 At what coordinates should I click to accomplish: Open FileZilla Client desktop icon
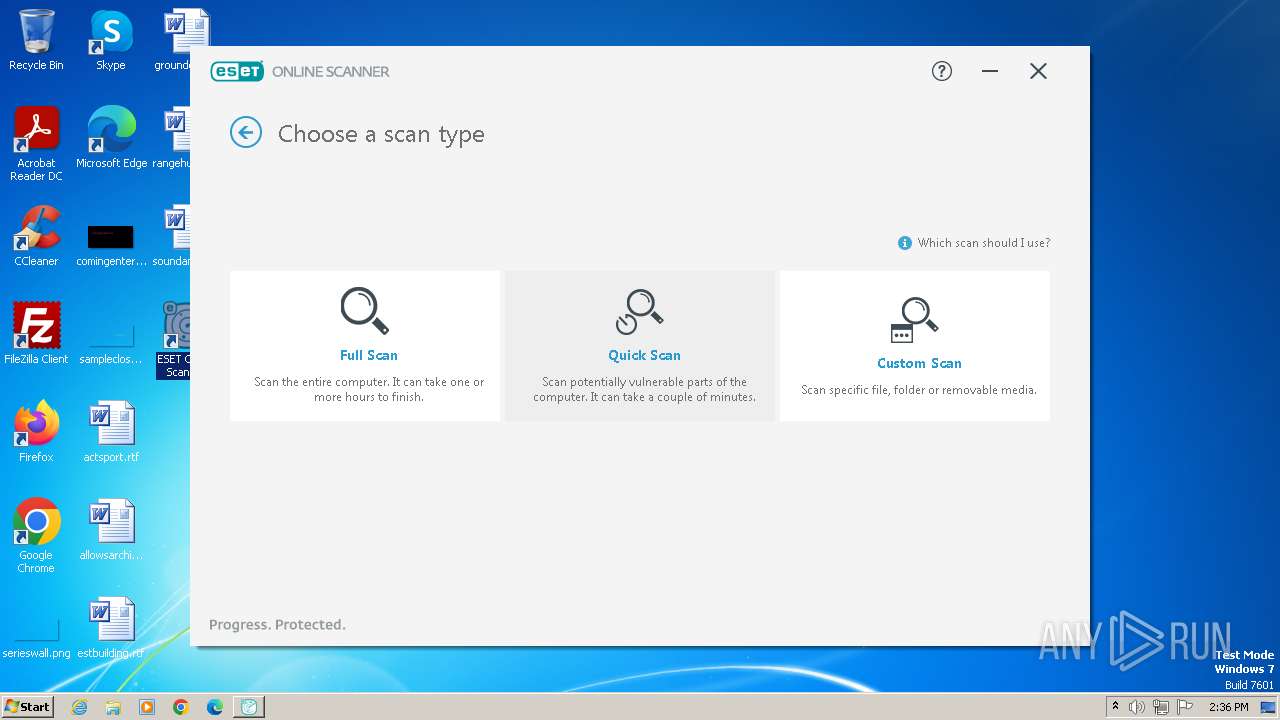click(x=36, y=334)
